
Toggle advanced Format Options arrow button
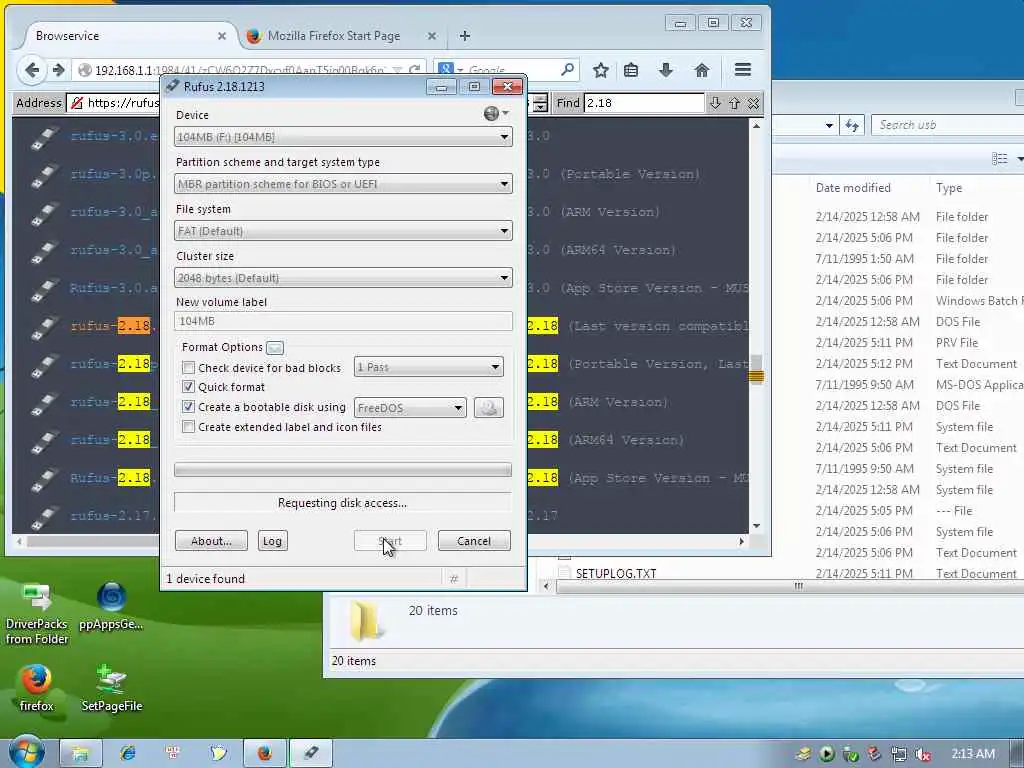(x=275, y=347)
